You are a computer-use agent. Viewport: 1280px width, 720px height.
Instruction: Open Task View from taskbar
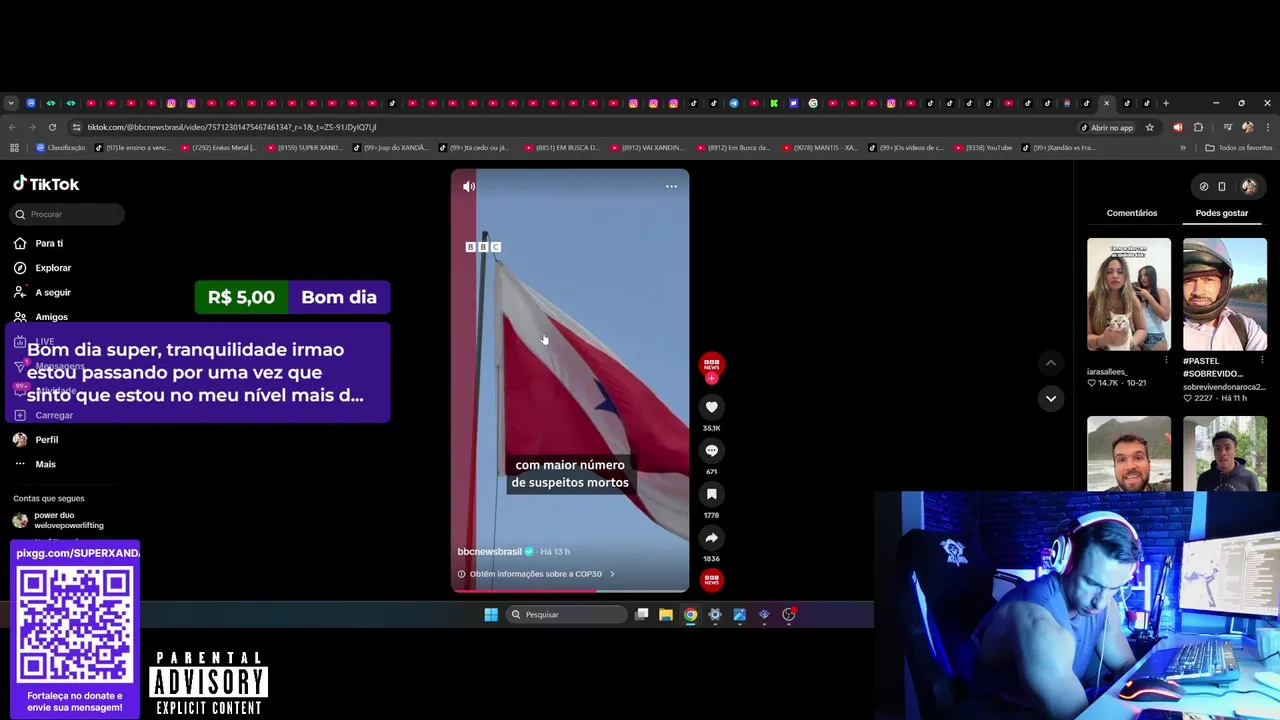pos(642,614)
